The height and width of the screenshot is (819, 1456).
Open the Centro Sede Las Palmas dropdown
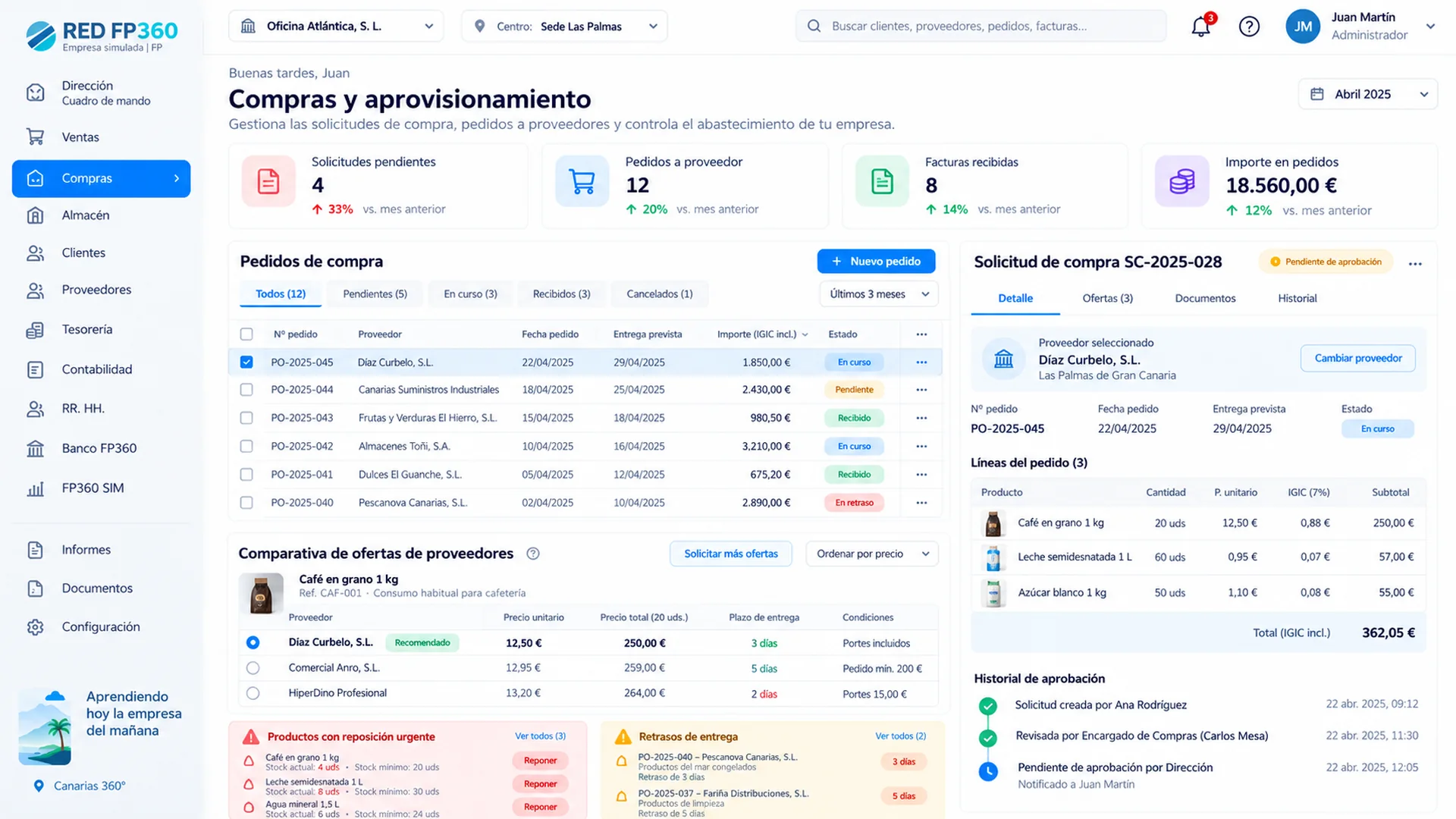click(564, 27)
